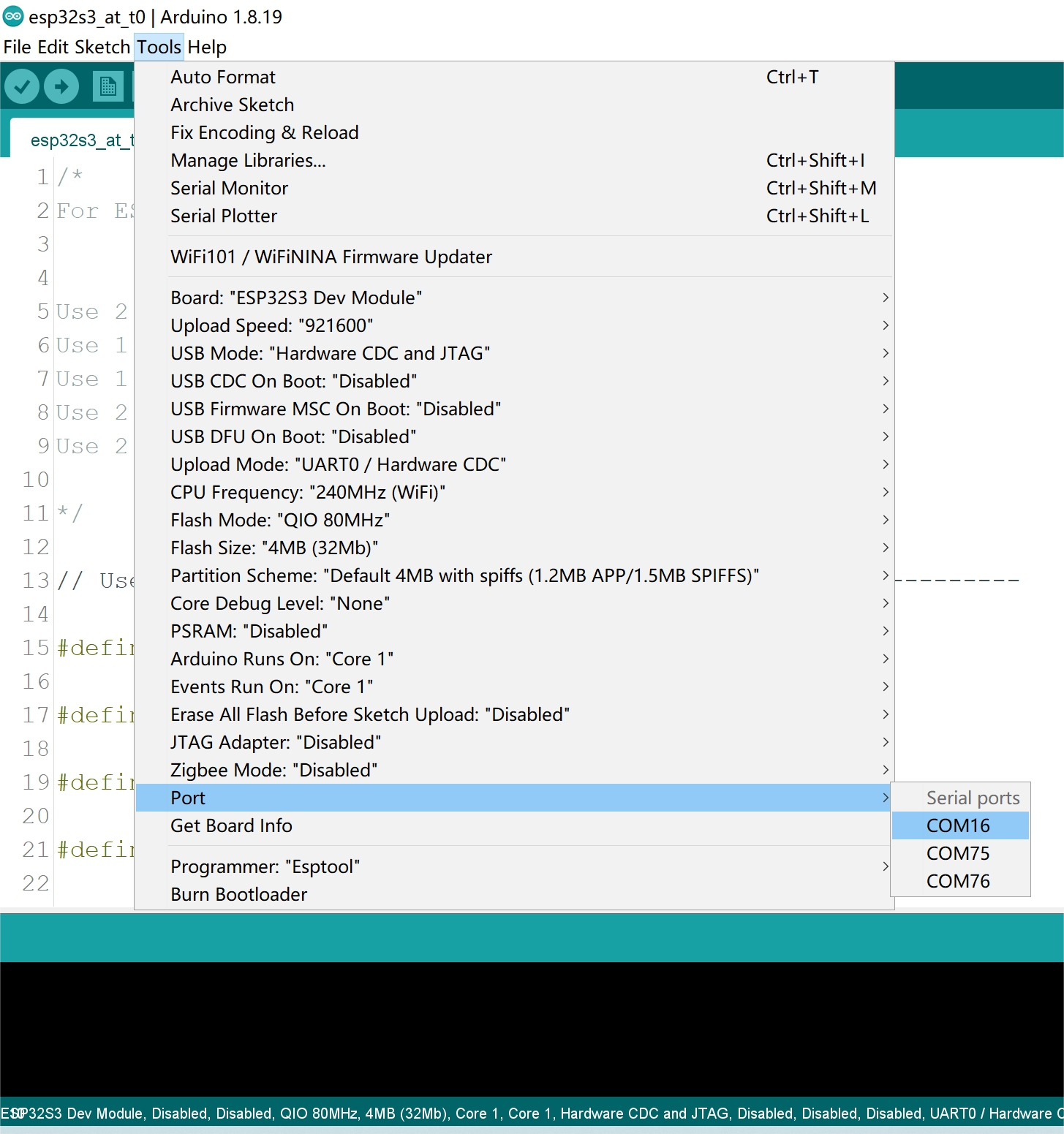
Task: Expand the Flash Size submenu
Action: click(x=515, y=548)
